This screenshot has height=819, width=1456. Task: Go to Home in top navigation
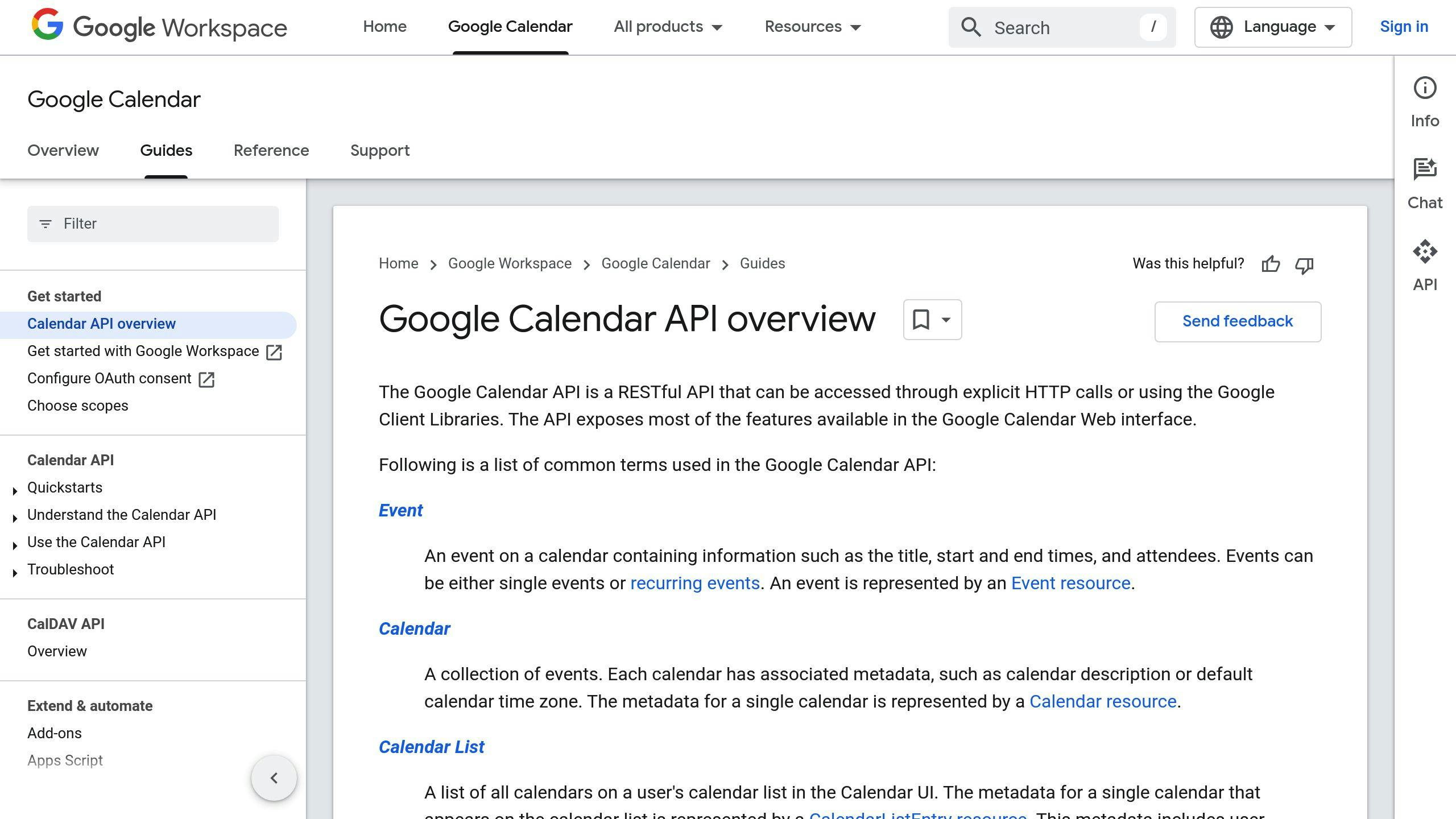[384, 27]
